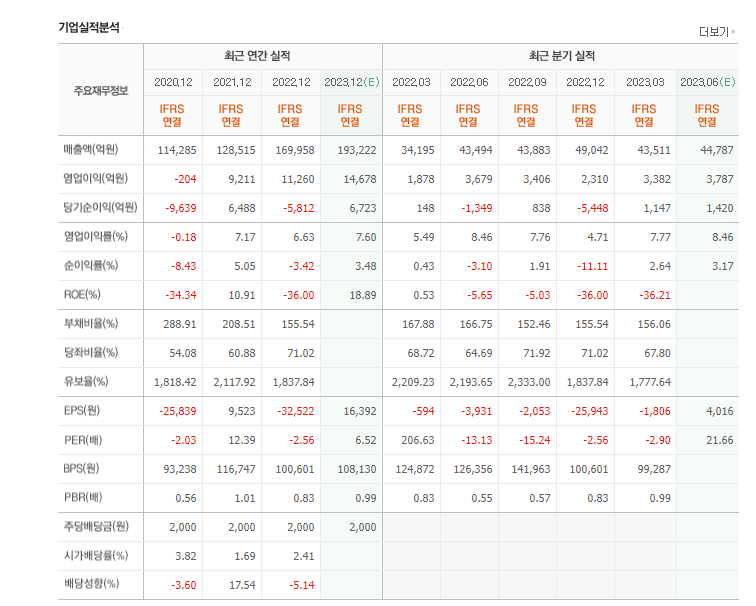Select the 8.46 estimated operating margin
The height and width of the screenshot is (606, 756).
coord(723,237)
